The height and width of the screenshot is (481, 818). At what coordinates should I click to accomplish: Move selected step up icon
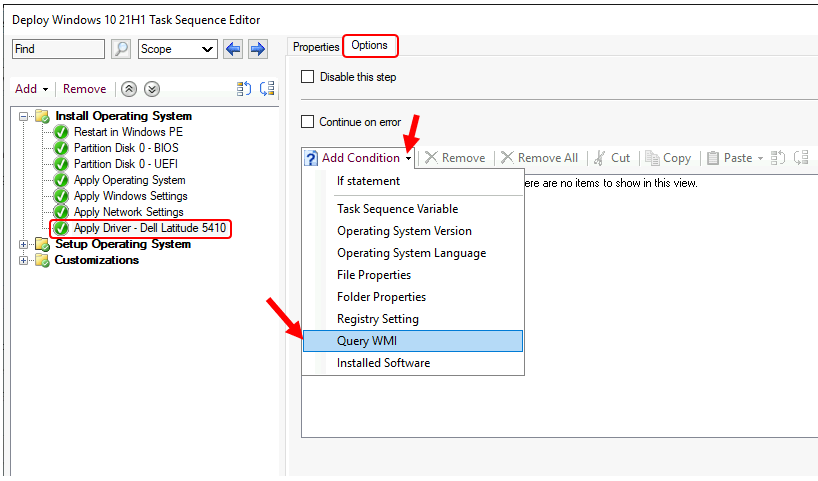pyautogui.click(x=129, y=89)
